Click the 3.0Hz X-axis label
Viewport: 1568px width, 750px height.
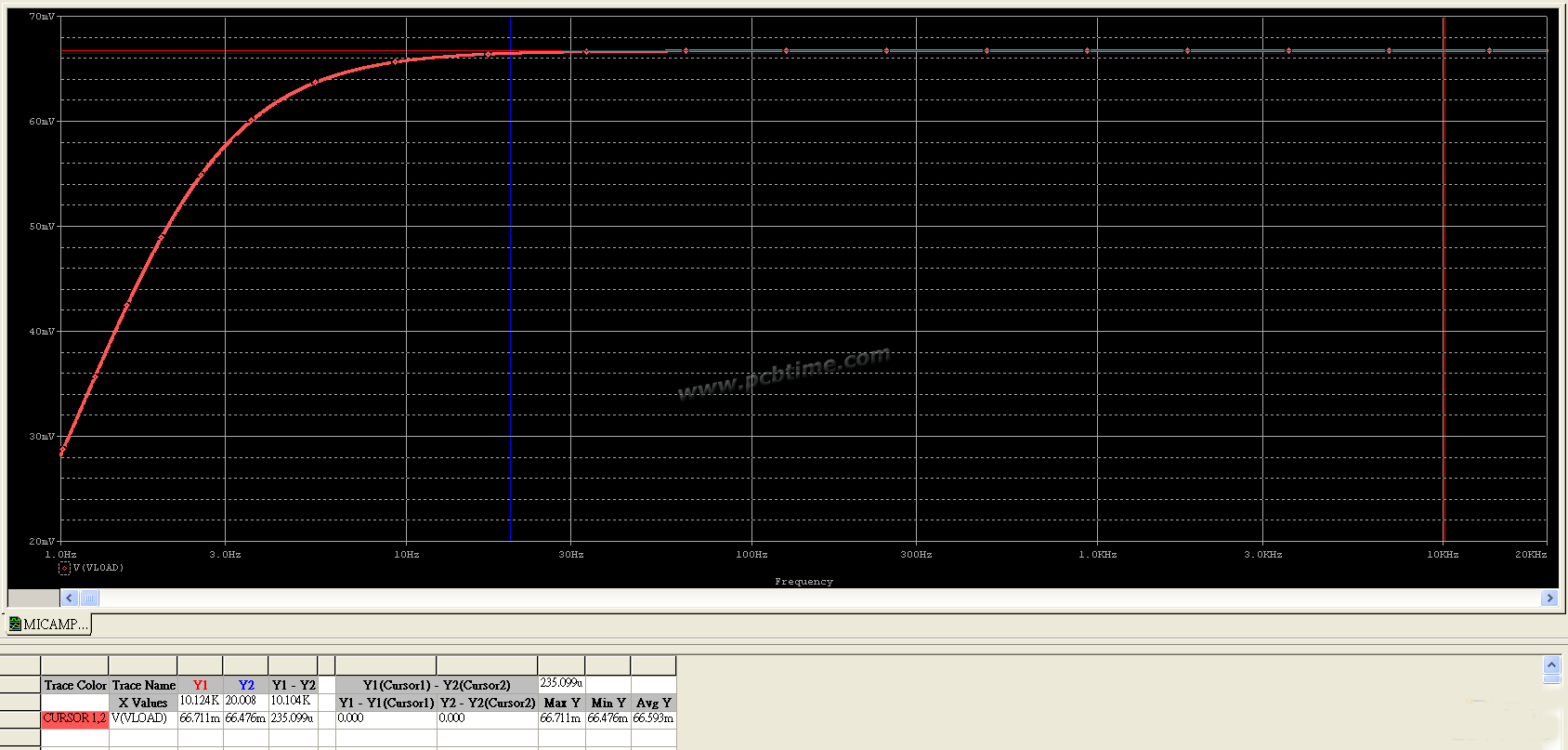(225, 555)
